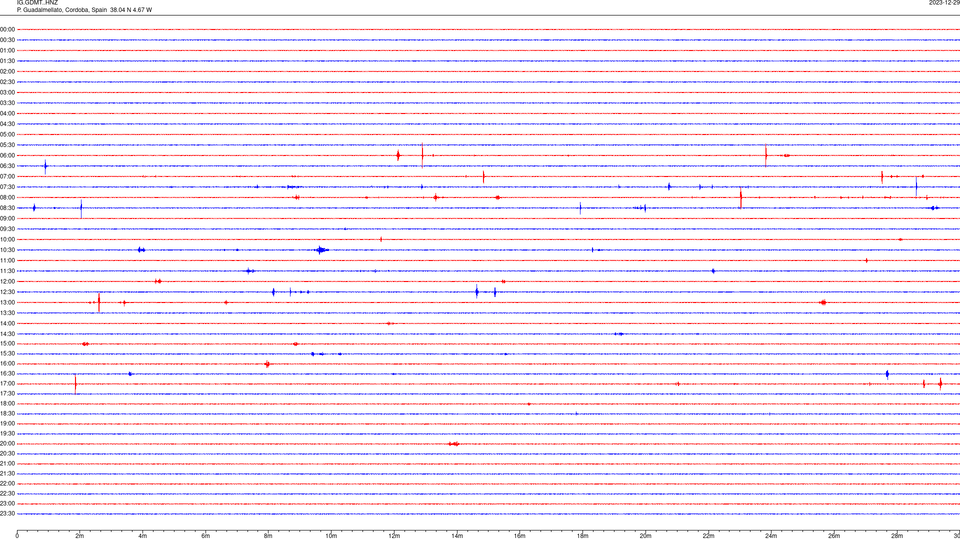Select the 00:30 row time label
The width and height of the screenshot is (960, 540).
(7, 40)
